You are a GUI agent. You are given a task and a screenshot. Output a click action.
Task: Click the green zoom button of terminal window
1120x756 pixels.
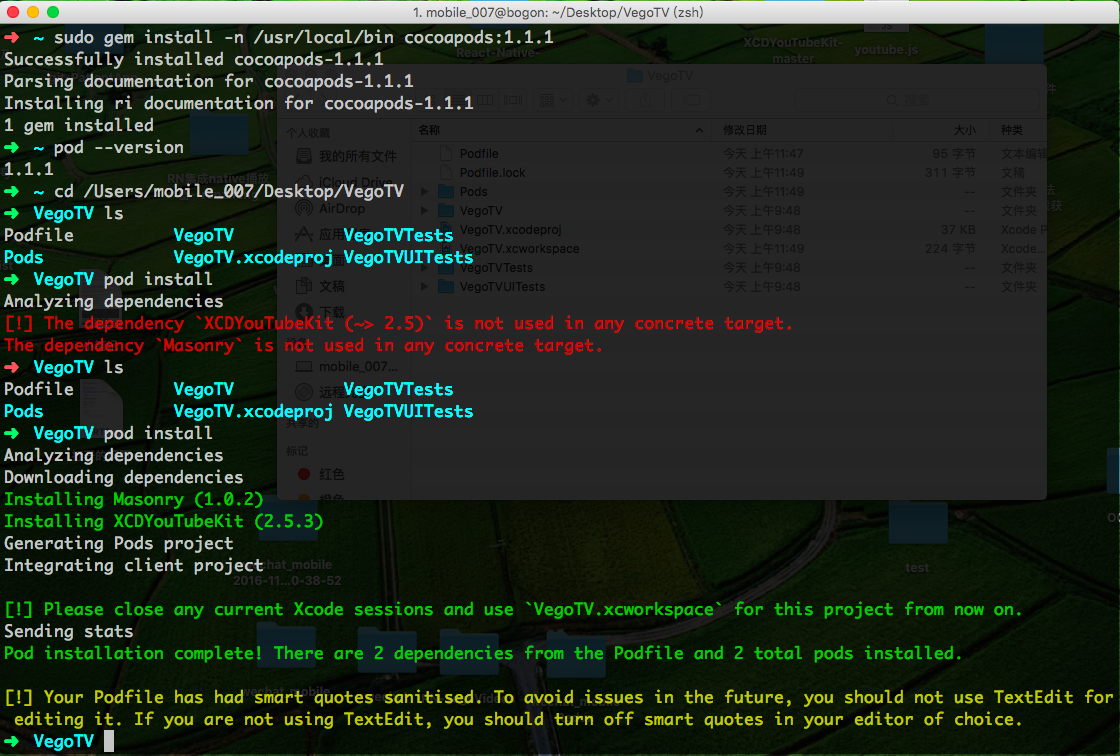[x=53, y=12]
